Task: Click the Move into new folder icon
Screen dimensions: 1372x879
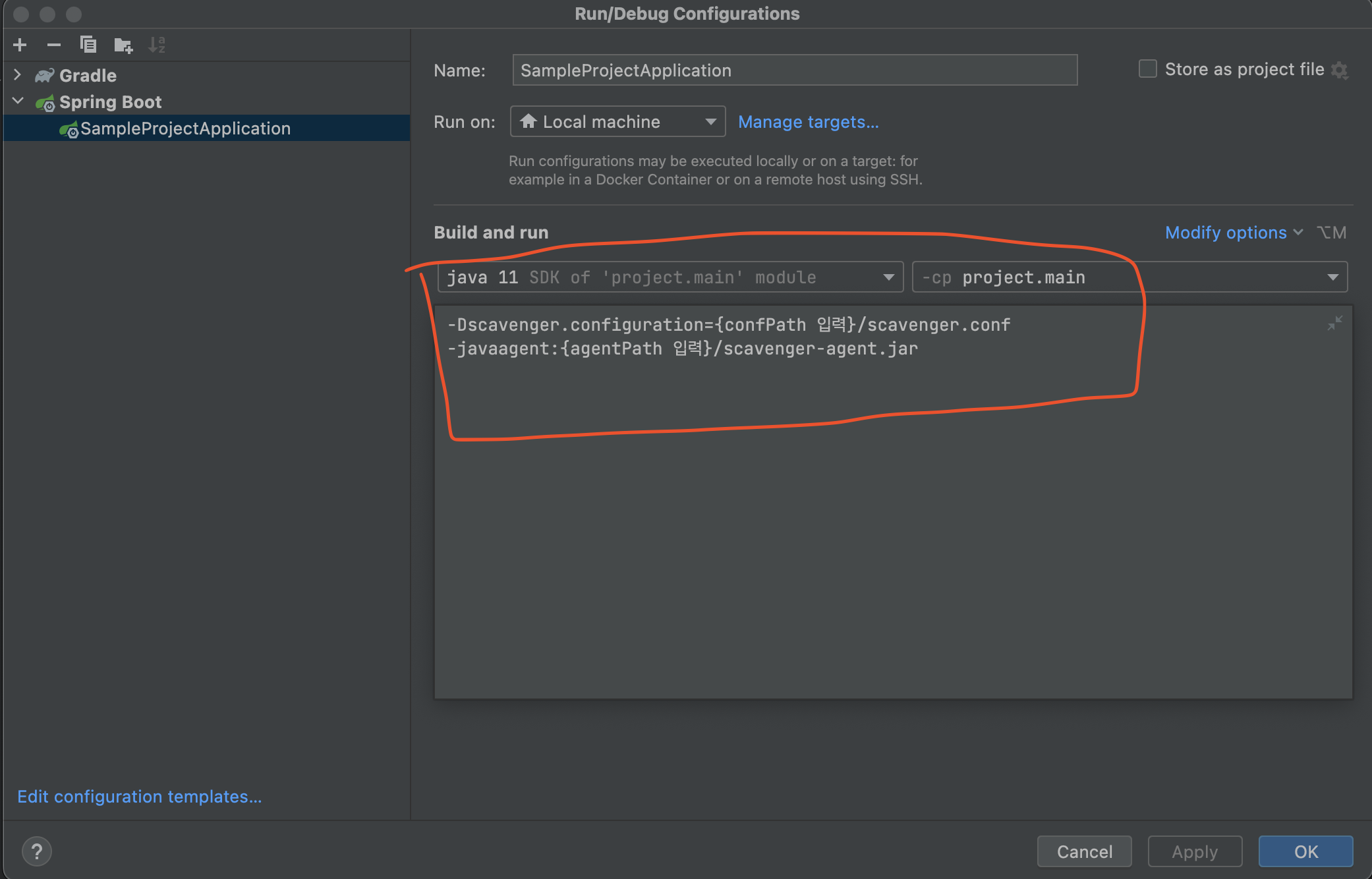Action: pos(123,45)
